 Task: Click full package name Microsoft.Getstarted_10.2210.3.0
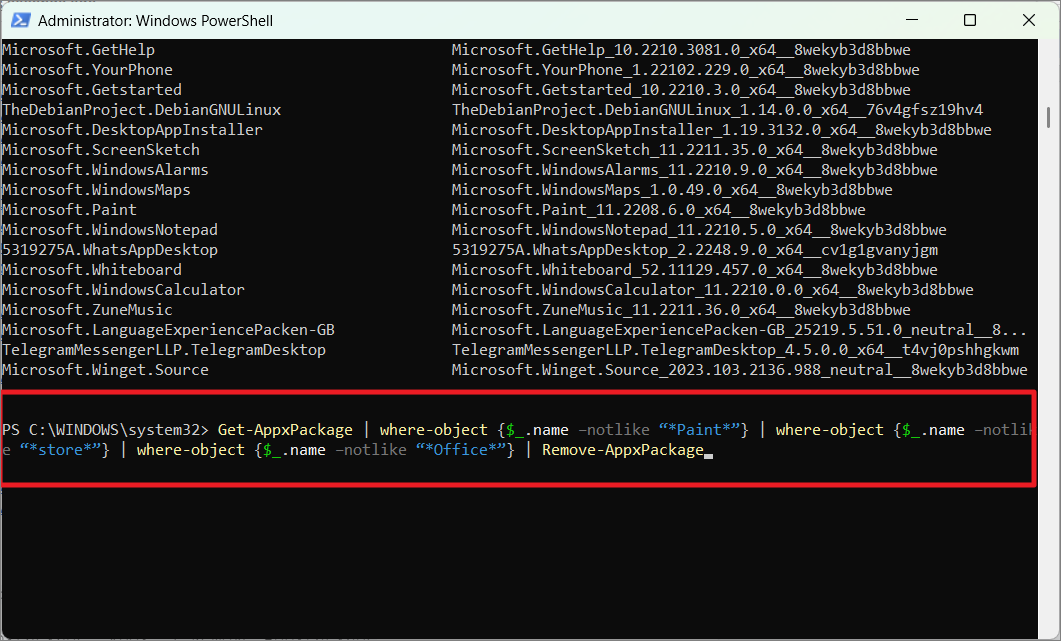coord(681,89)
